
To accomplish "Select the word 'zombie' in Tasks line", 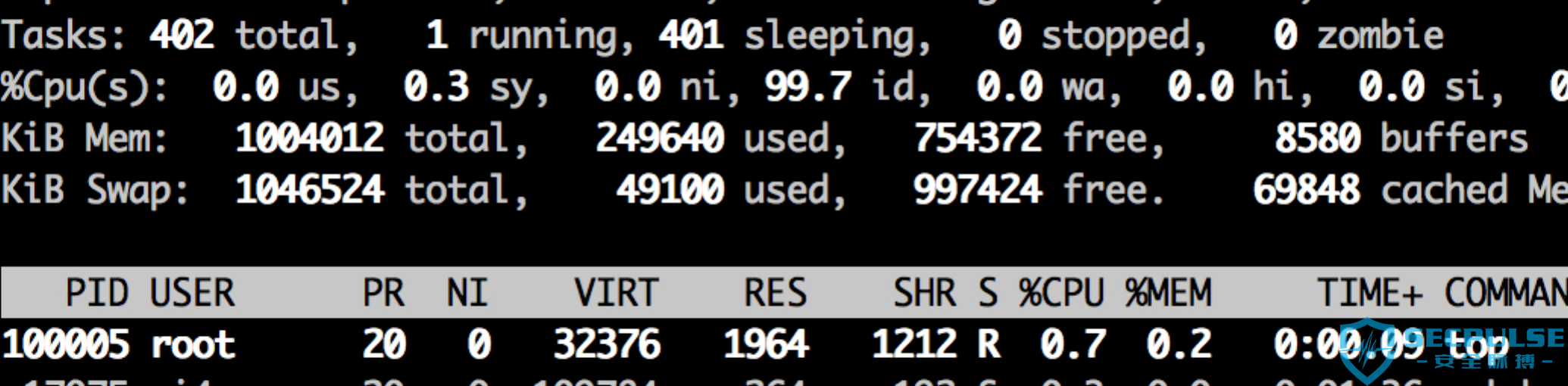I will [x=1380, y=36].
